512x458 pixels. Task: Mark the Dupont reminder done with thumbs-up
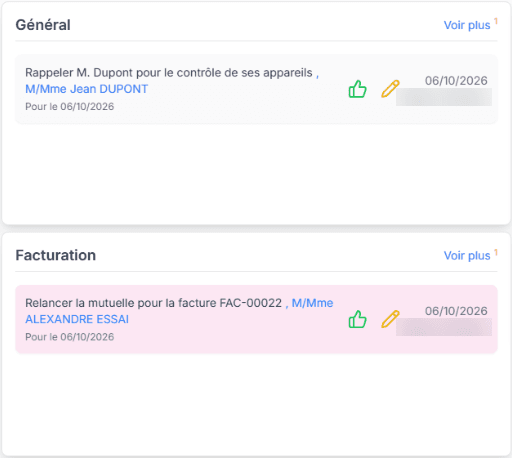coord(358,89)
